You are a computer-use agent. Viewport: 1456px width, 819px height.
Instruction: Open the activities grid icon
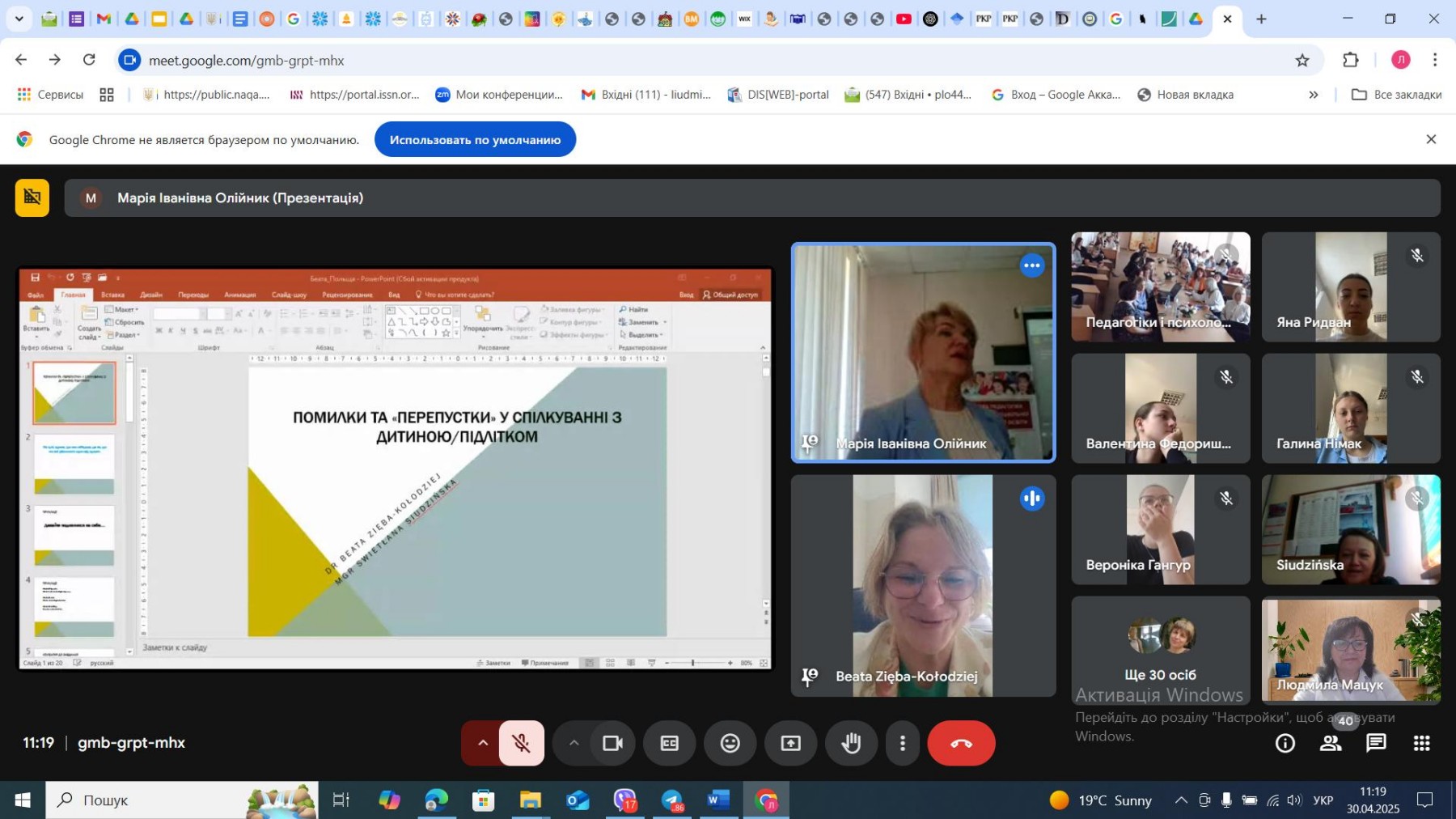[1421, 743]
